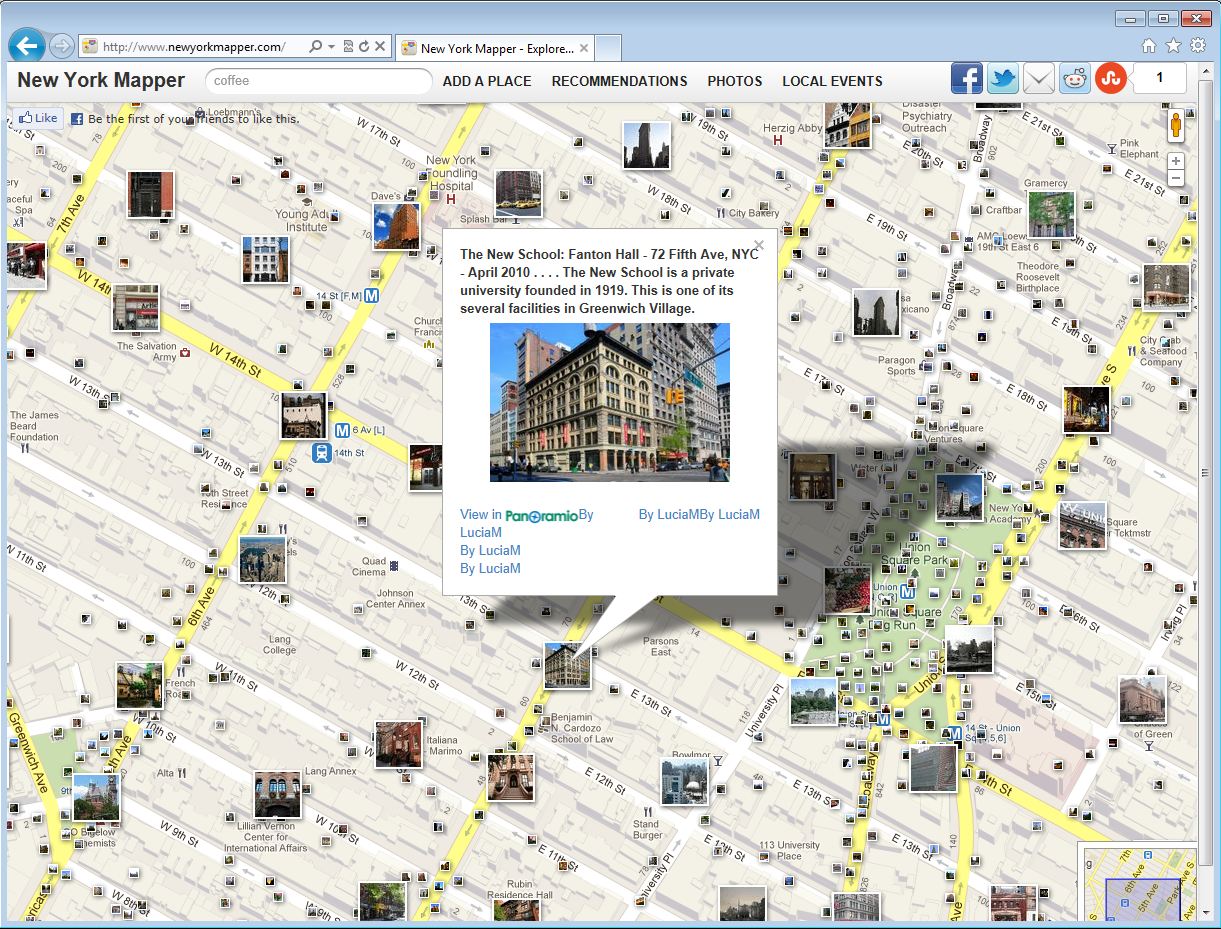Click the City Bakery restaurant icon
The width and height of the screenshot is (1221, 929).
pyautogui.click(x=720, y=213)
